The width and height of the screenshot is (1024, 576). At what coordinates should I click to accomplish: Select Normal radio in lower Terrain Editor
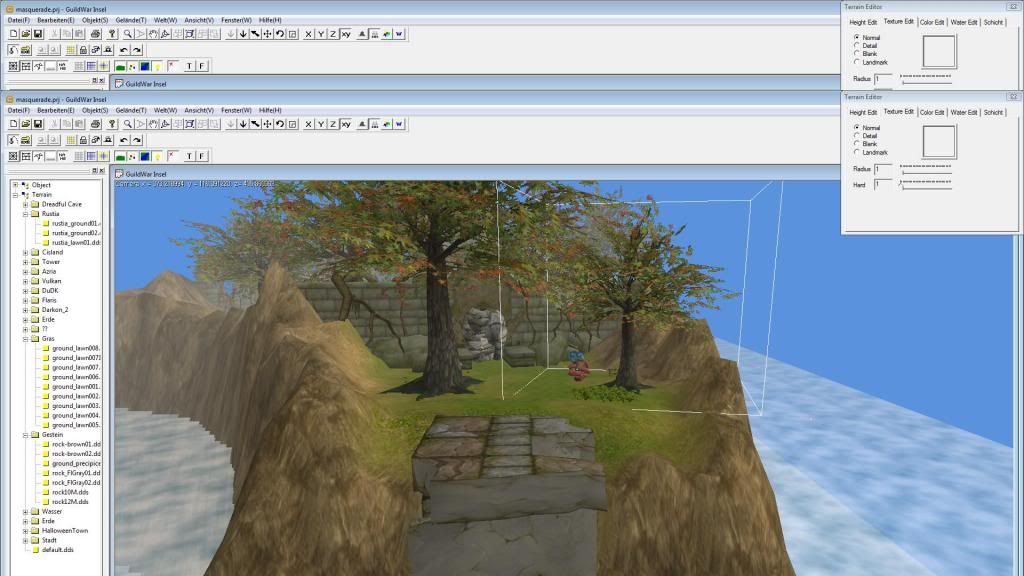(857, 127)
